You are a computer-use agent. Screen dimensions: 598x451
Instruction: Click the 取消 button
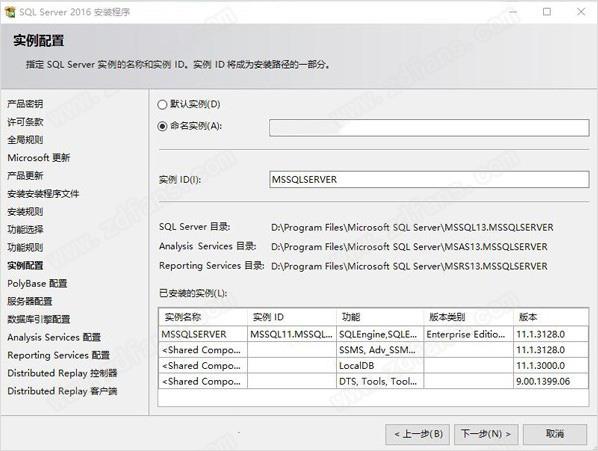[555, 434]
